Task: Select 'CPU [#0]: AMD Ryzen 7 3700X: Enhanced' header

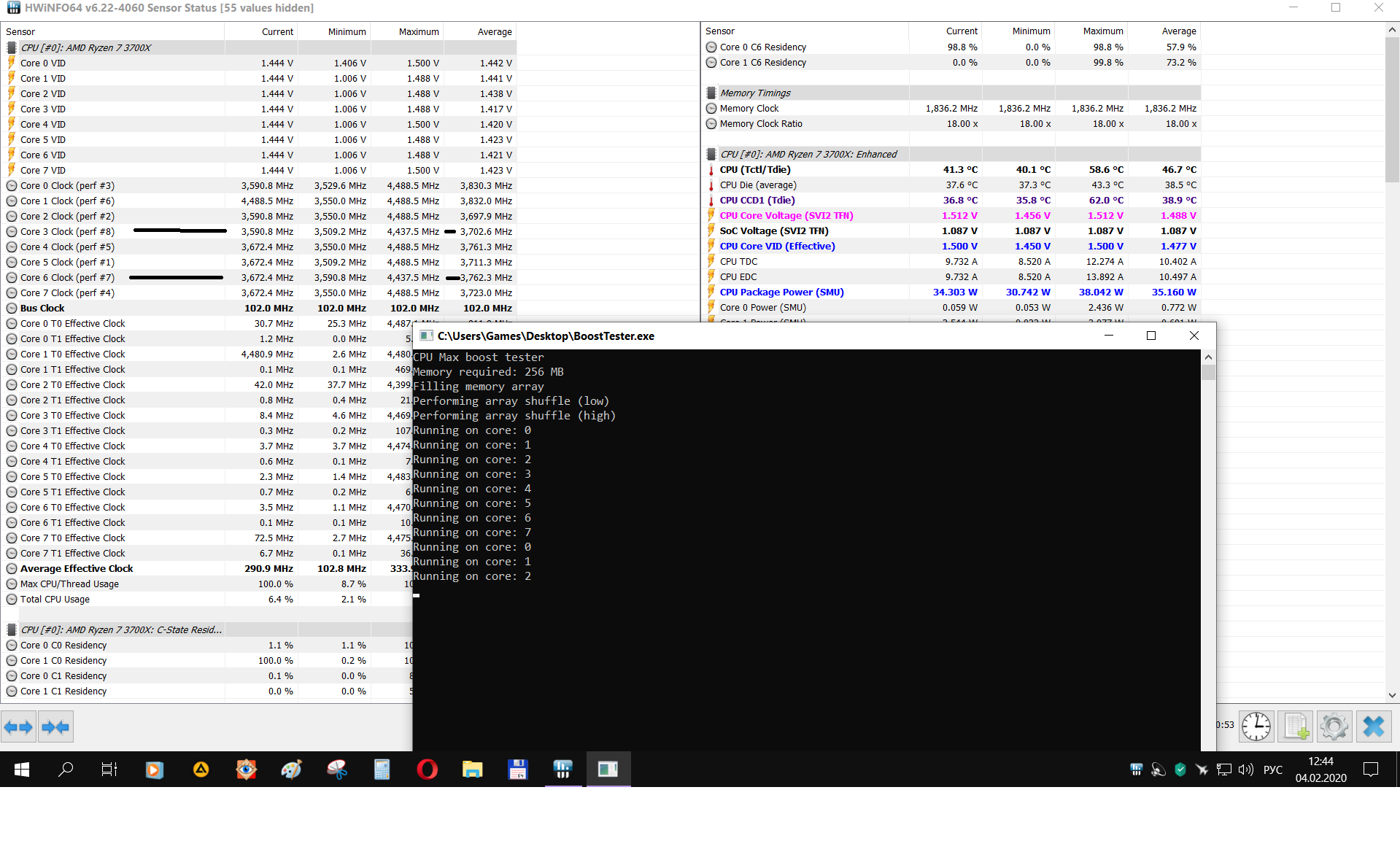Action: (951, 155)
